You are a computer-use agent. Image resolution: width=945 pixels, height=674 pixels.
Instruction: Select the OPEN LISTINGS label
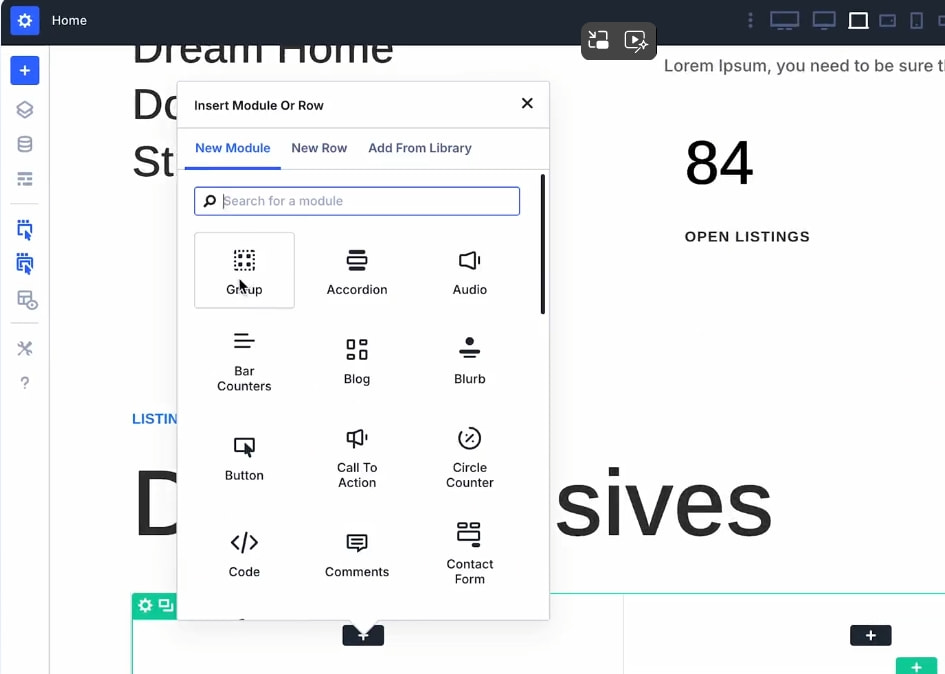click(x=747, y=237)
